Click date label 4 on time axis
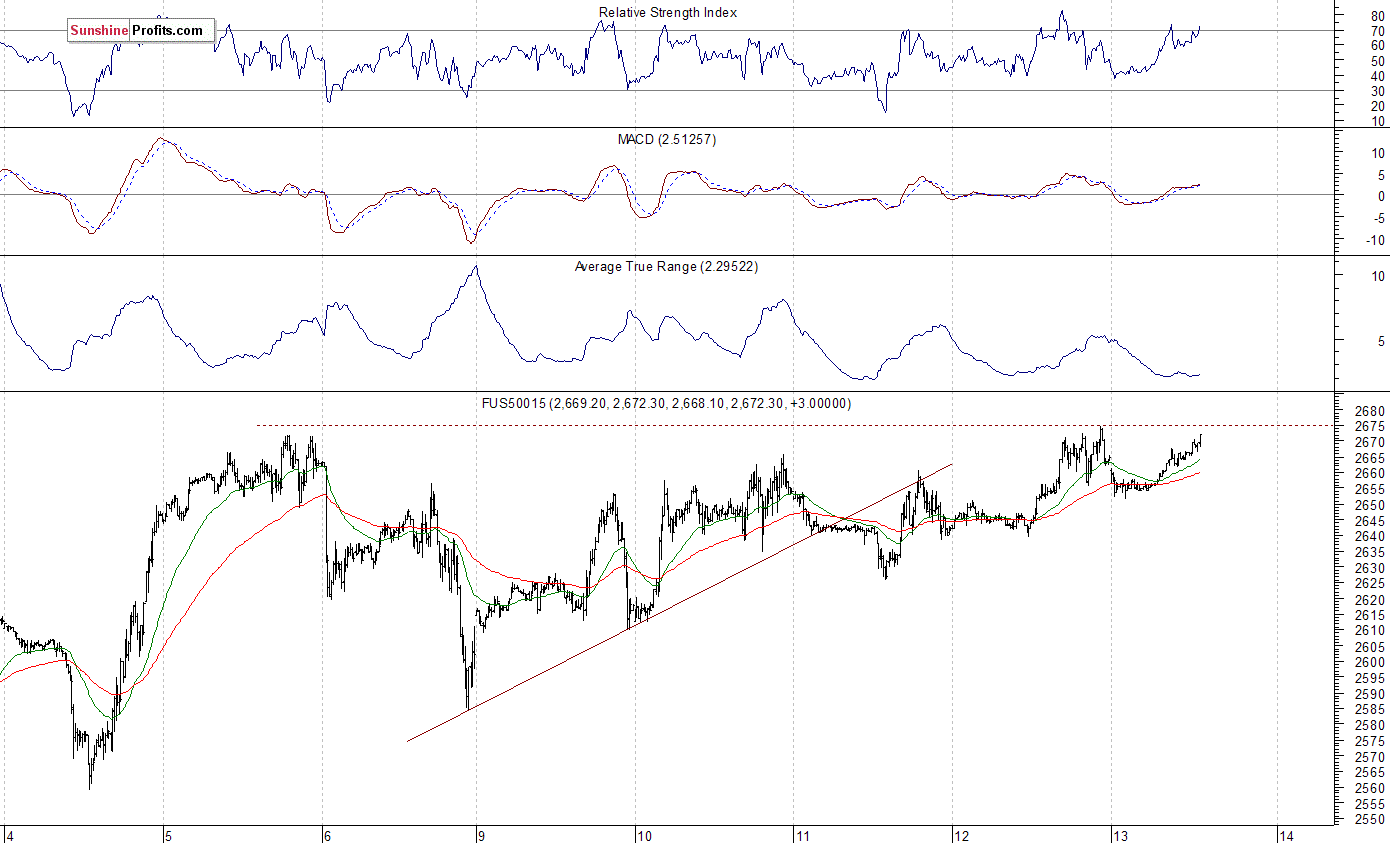Viewport: 1390px width, 843px height. pos(9,835)
